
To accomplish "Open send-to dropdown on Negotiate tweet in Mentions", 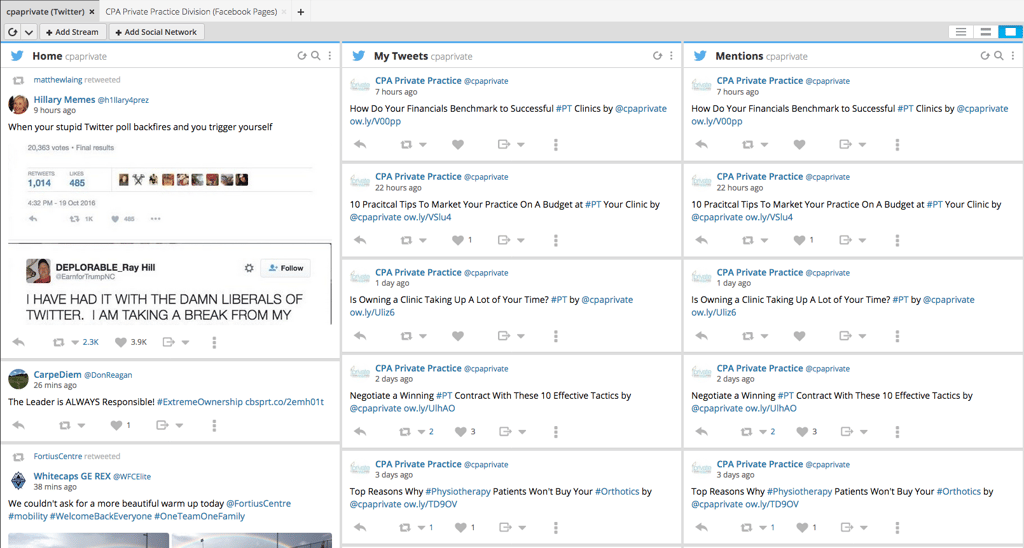I will click(x=863, y=432).
